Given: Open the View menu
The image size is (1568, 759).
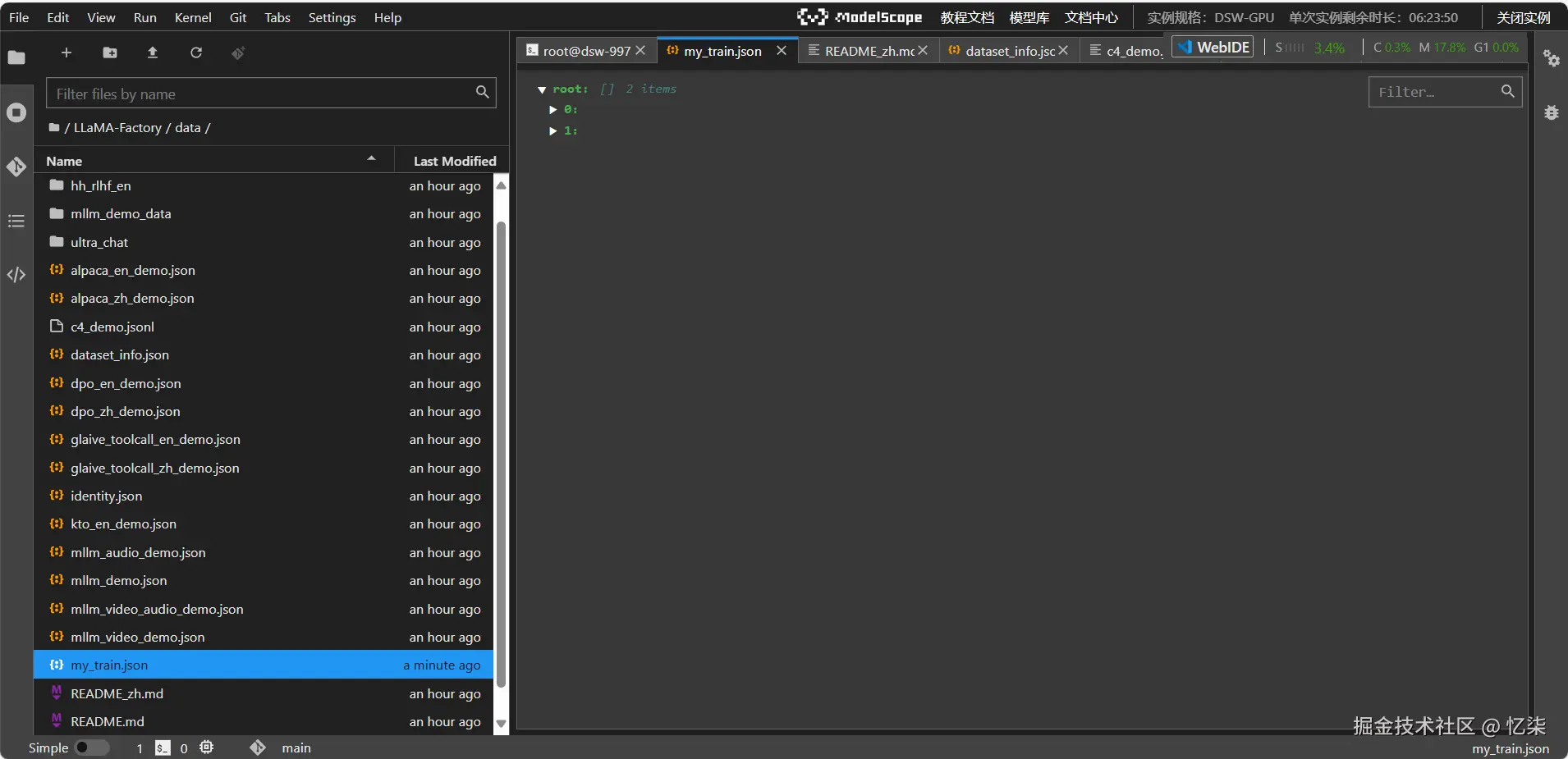Looking at the screenshot, I should pyautogui.click(x=101, y=17).
